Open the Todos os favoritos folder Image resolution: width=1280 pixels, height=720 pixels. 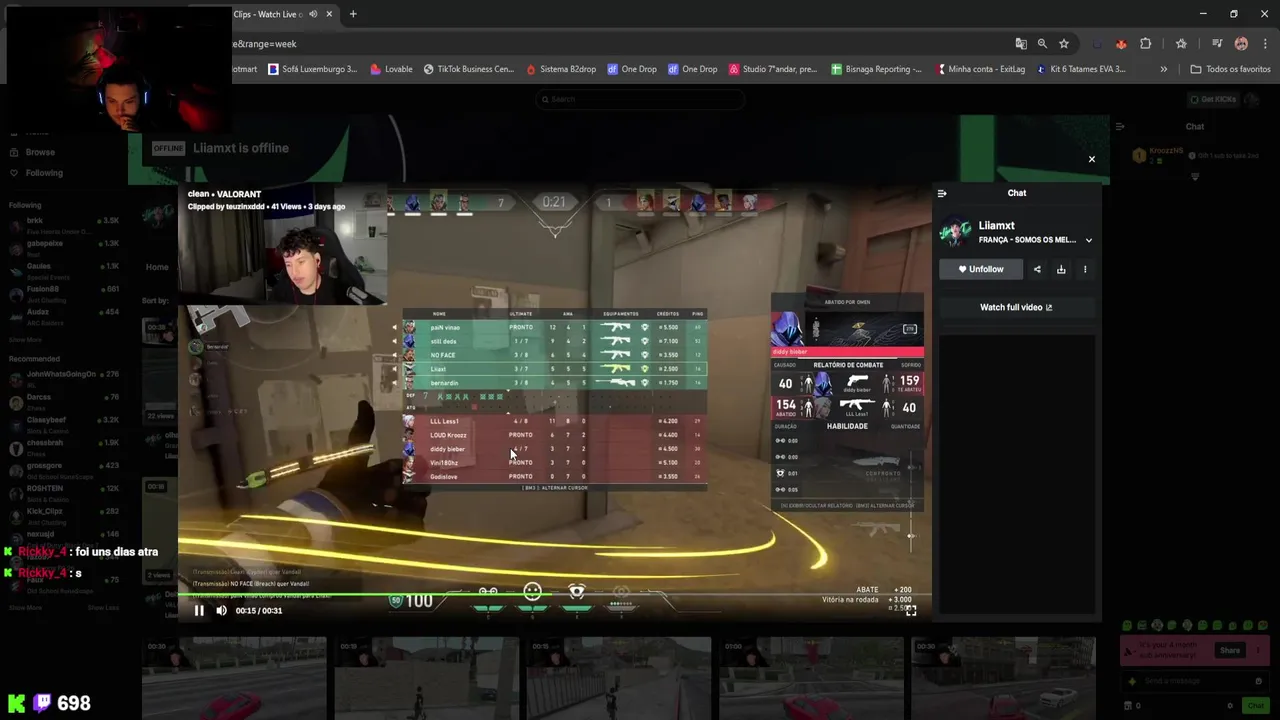tap(1230, 69)
